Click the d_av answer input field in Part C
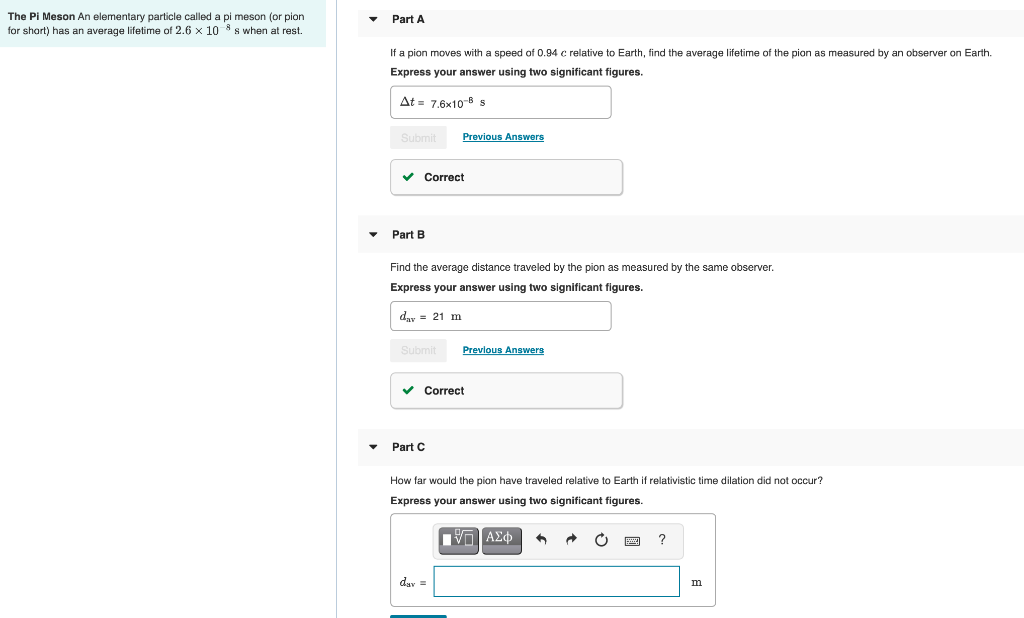1024x618 pixels. pos(556,581)
